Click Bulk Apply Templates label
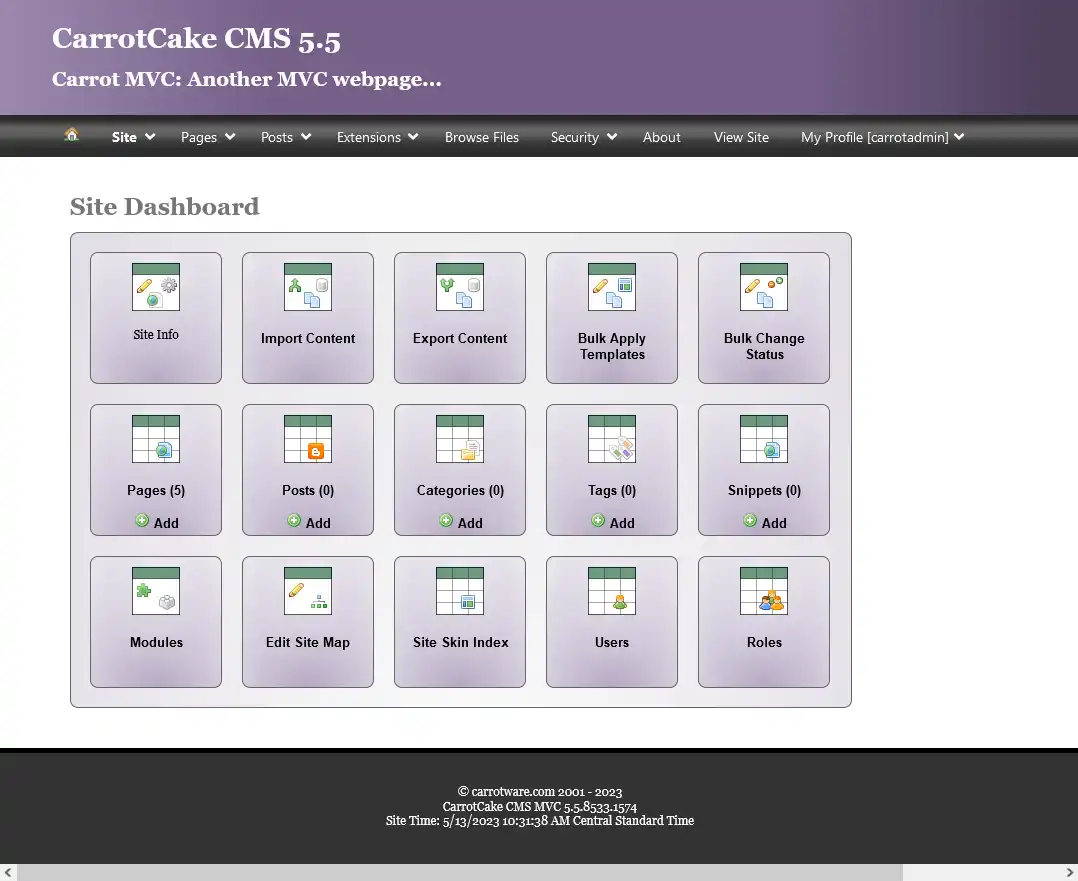 pyautogui.click(x=612, y=347)
